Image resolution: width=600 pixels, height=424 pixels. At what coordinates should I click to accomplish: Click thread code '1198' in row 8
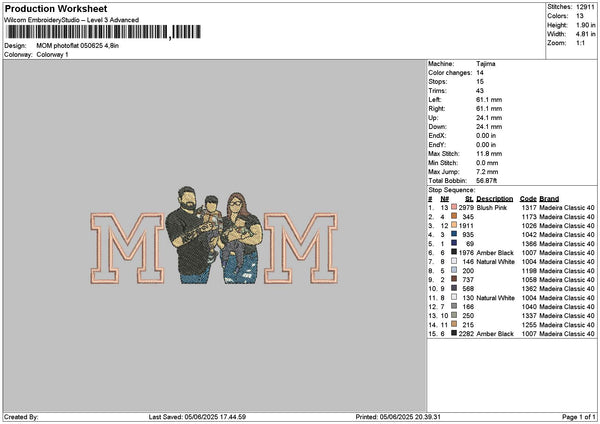click(529, 271)
